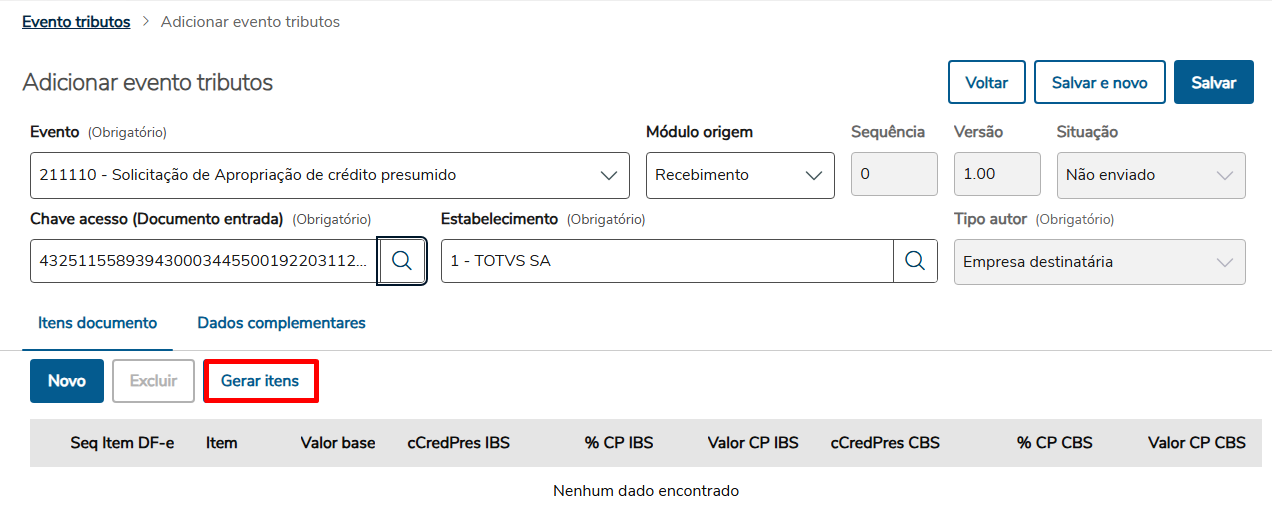Click the search icon beside Chave acesso
This screenshot has width=1272, height=513.
coord(402,261)
